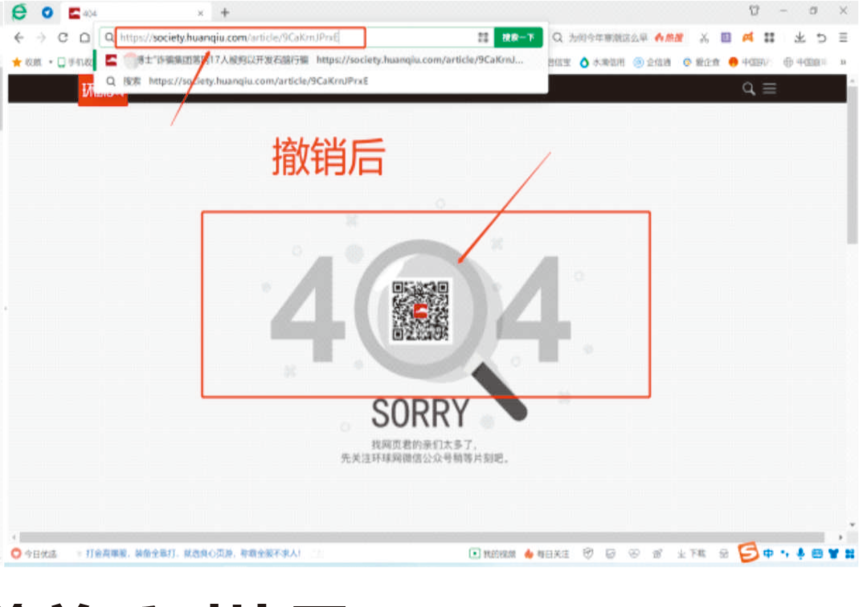The image size is (859, 607).
Task: Open the skin shirt icon in title bar
Action: (x=754, y=10)
